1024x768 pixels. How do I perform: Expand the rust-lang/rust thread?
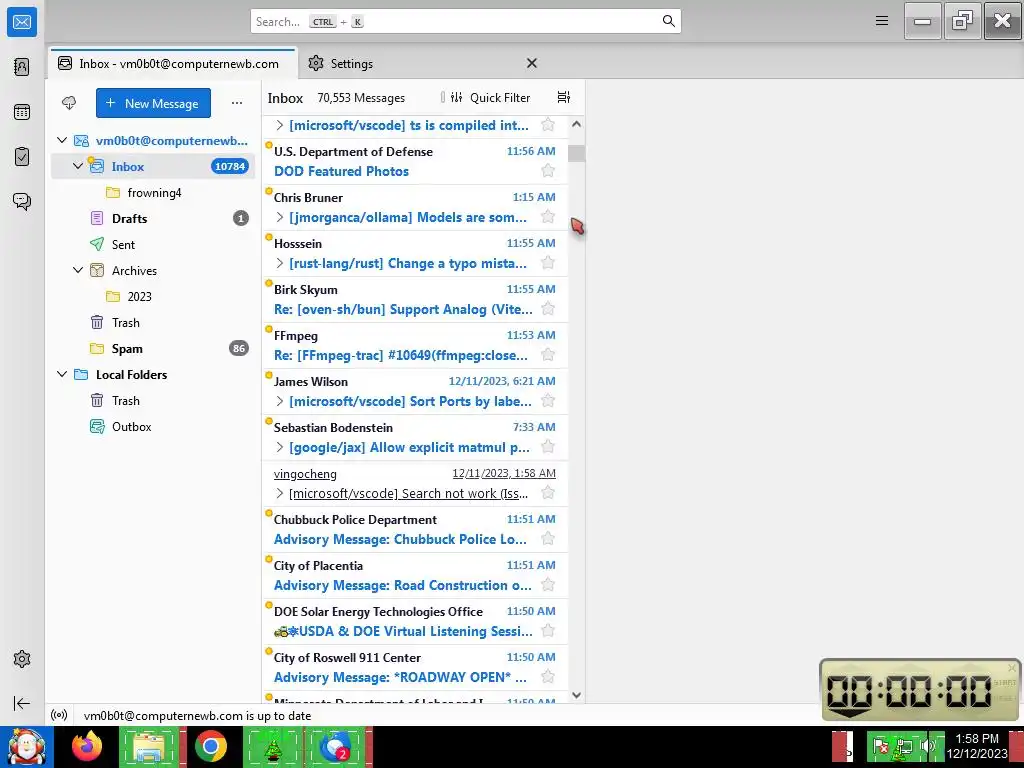(280, 263)
